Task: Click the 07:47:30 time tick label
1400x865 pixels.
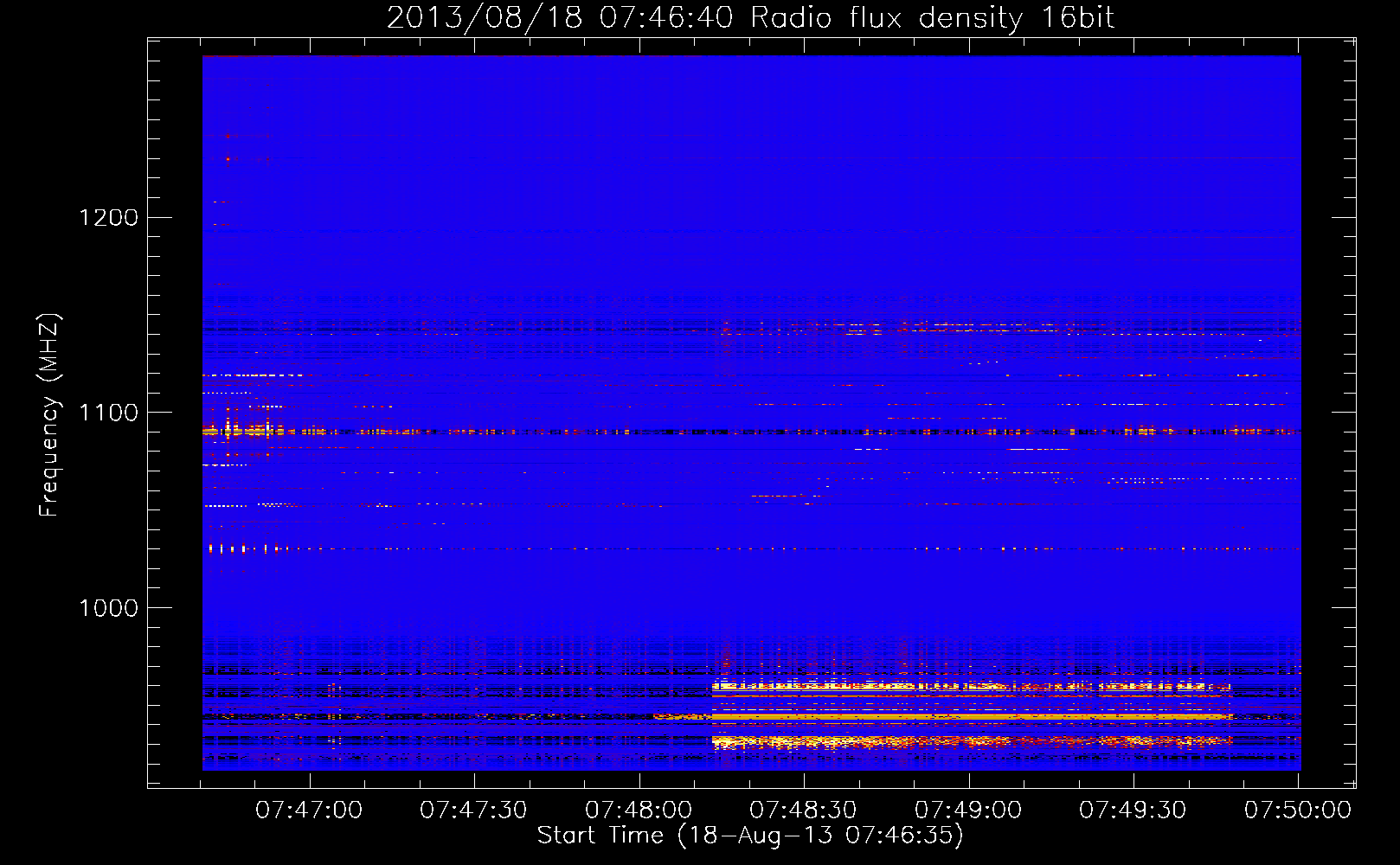Action: tap(473, 811)
